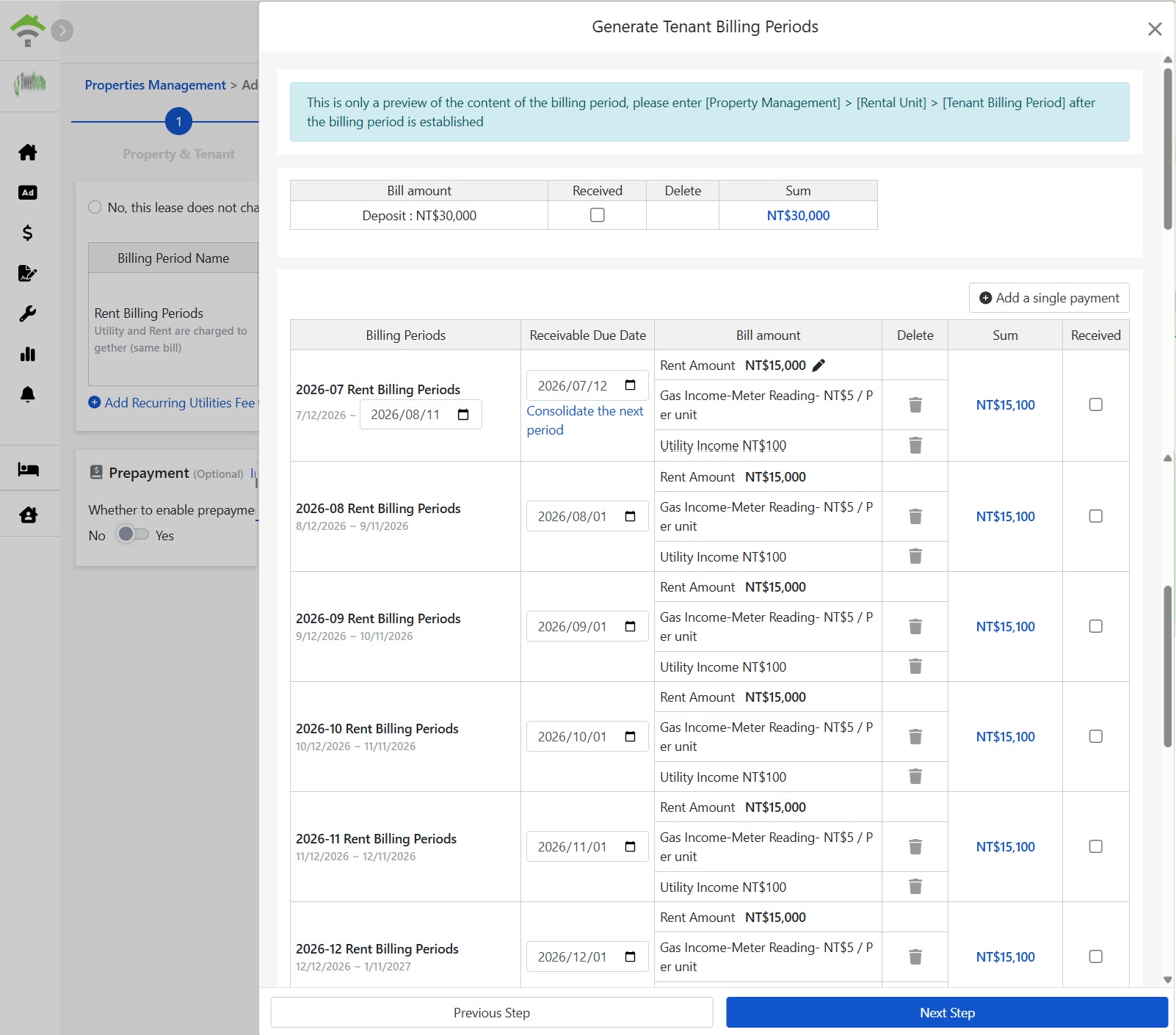Screen dimensions: 1176x1035
Task: Open the house user sidebar icon
Action: coord(28,515)
